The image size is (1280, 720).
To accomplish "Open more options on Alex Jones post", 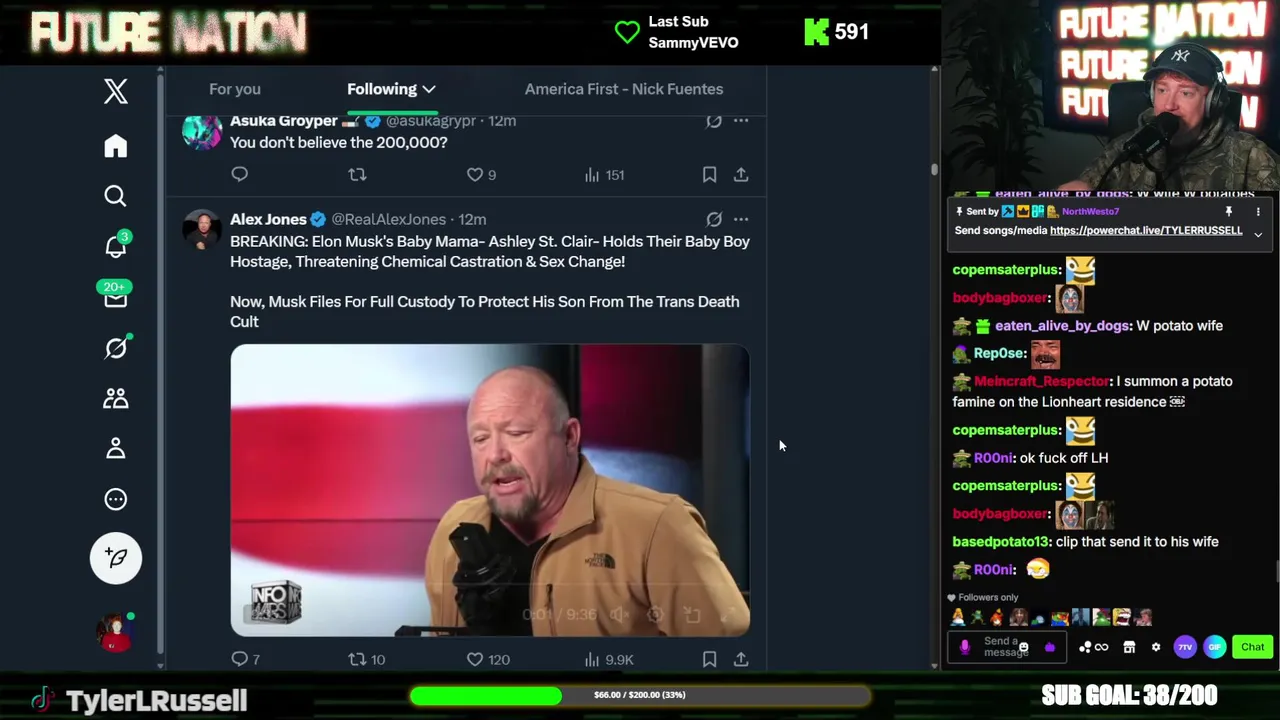I will point(741,219).
